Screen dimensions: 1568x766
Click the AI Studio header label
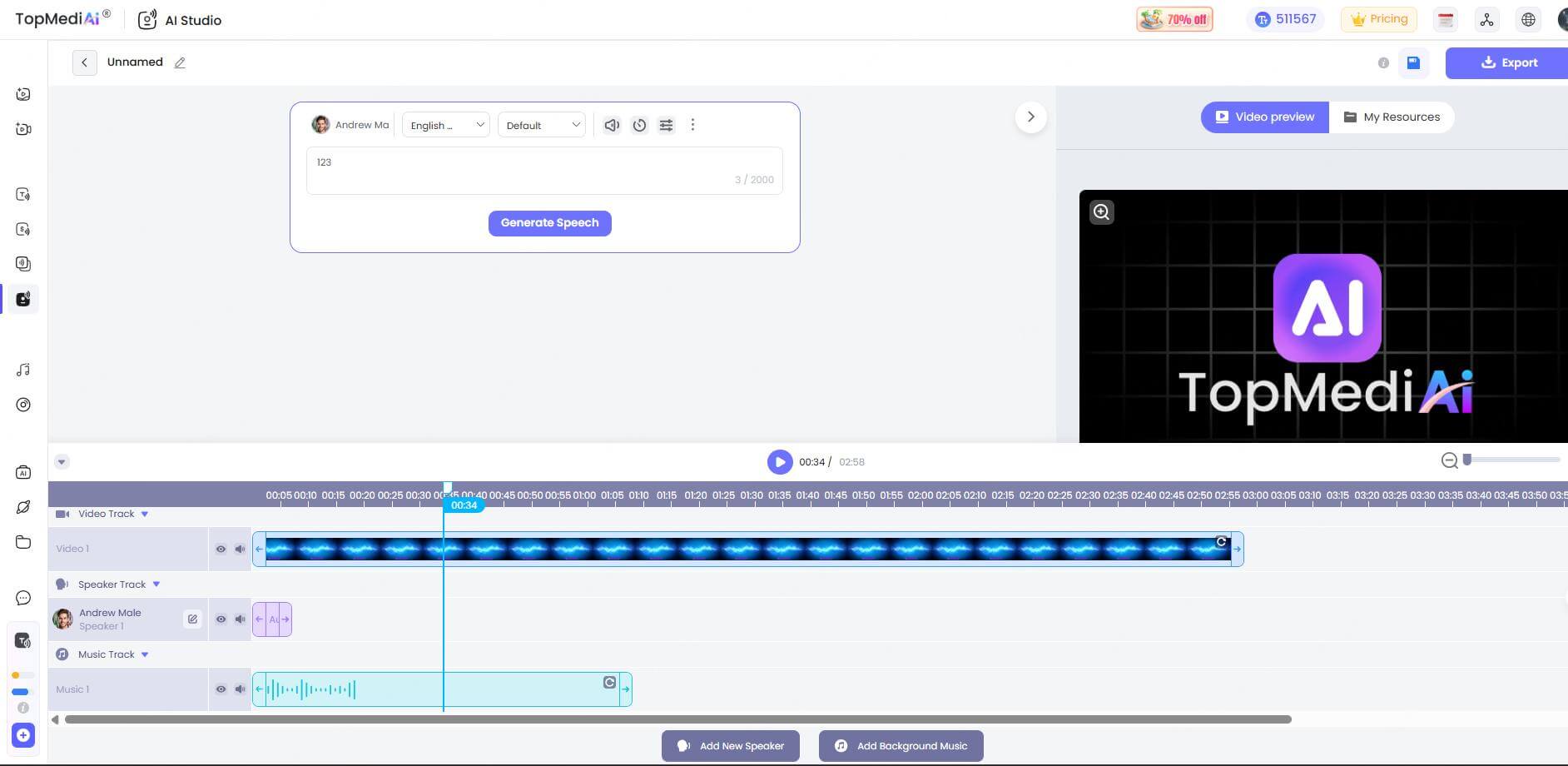tap(193, 21)
